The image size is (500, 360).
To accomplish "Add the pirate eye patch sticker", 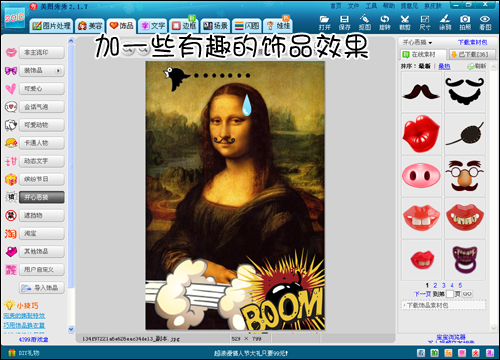I will click(x=465, y=133).
